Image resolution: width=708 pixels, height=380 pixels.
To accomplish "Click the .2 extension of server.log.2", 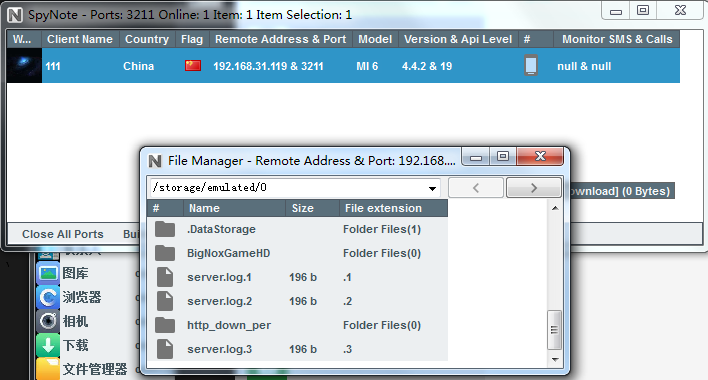I will [x=347, y=301].
